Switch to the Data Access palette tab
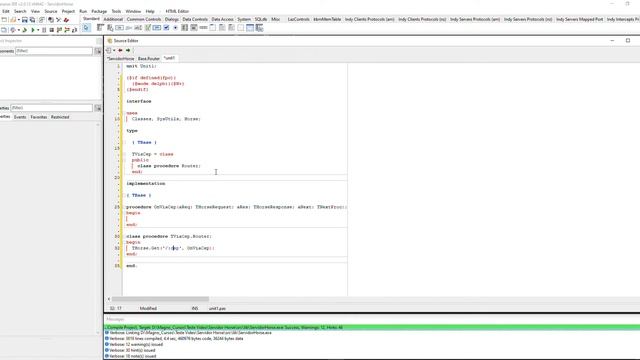Viewport: 640px width, 360px height. (x=222, y=19)
